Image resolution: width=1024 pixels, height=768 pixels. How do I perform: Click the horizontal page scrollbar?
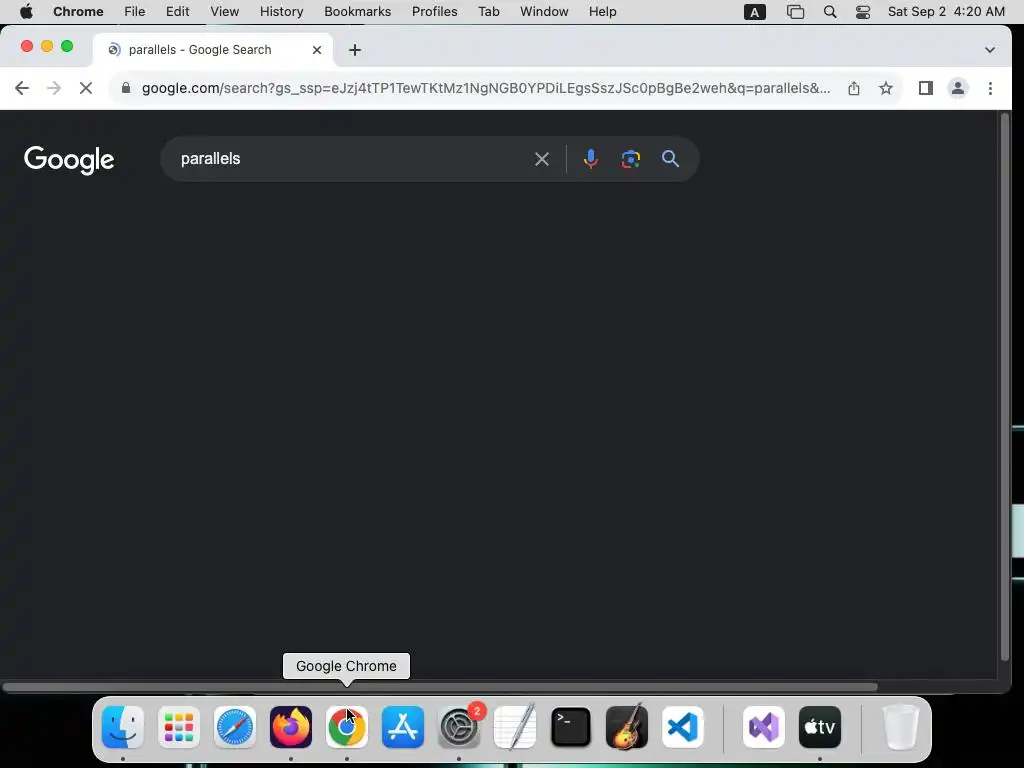tap(440, 686)
